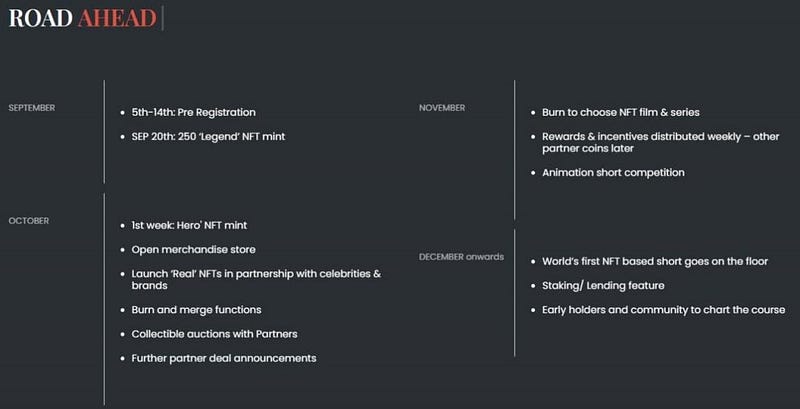The width and height of the screenshot is (800, 409).
Task: Click the red AHEAD word in title
Action: (117, 18)
